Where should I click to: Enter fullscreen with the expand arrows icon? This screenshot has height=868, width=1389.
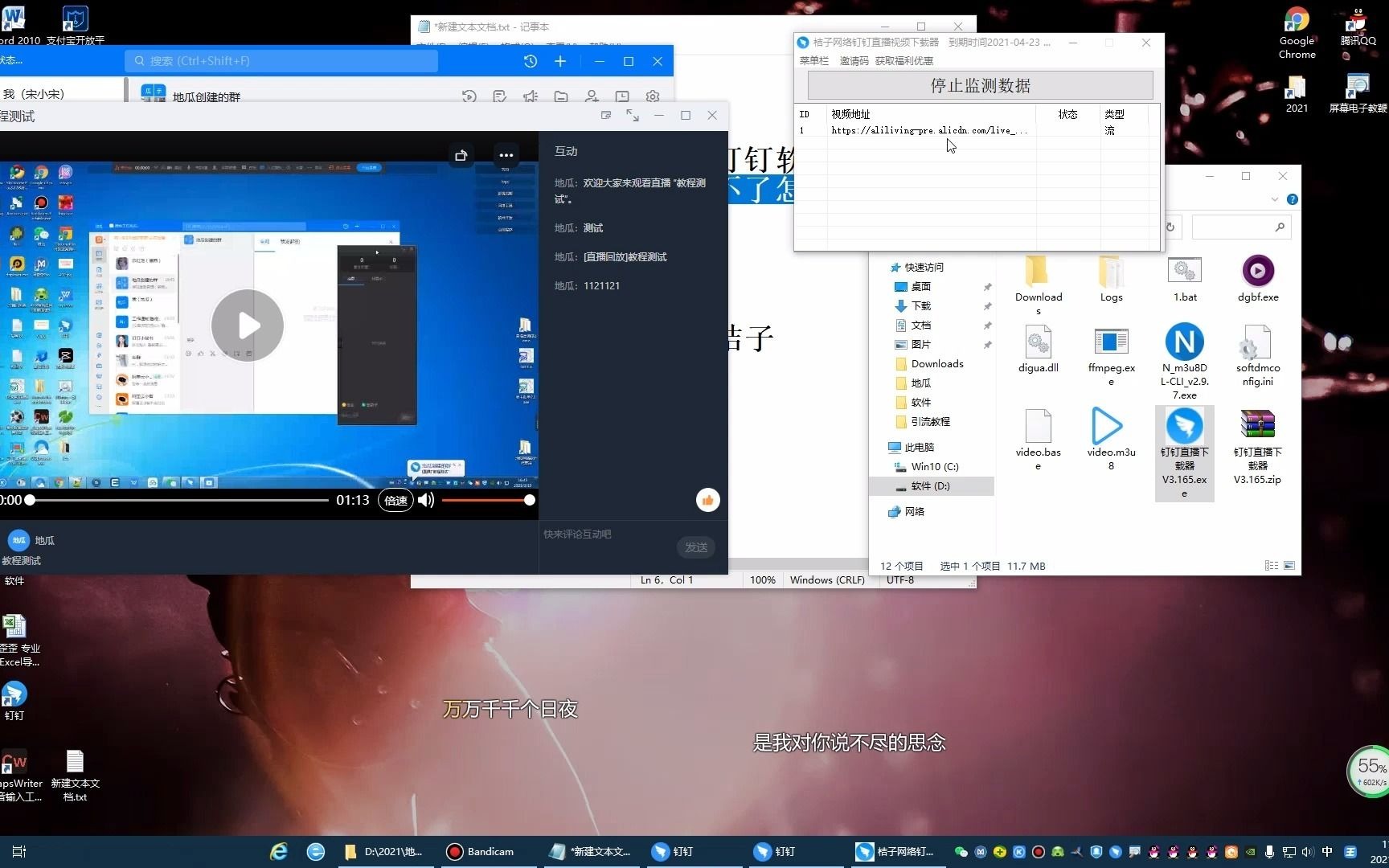tap(633, 115)
